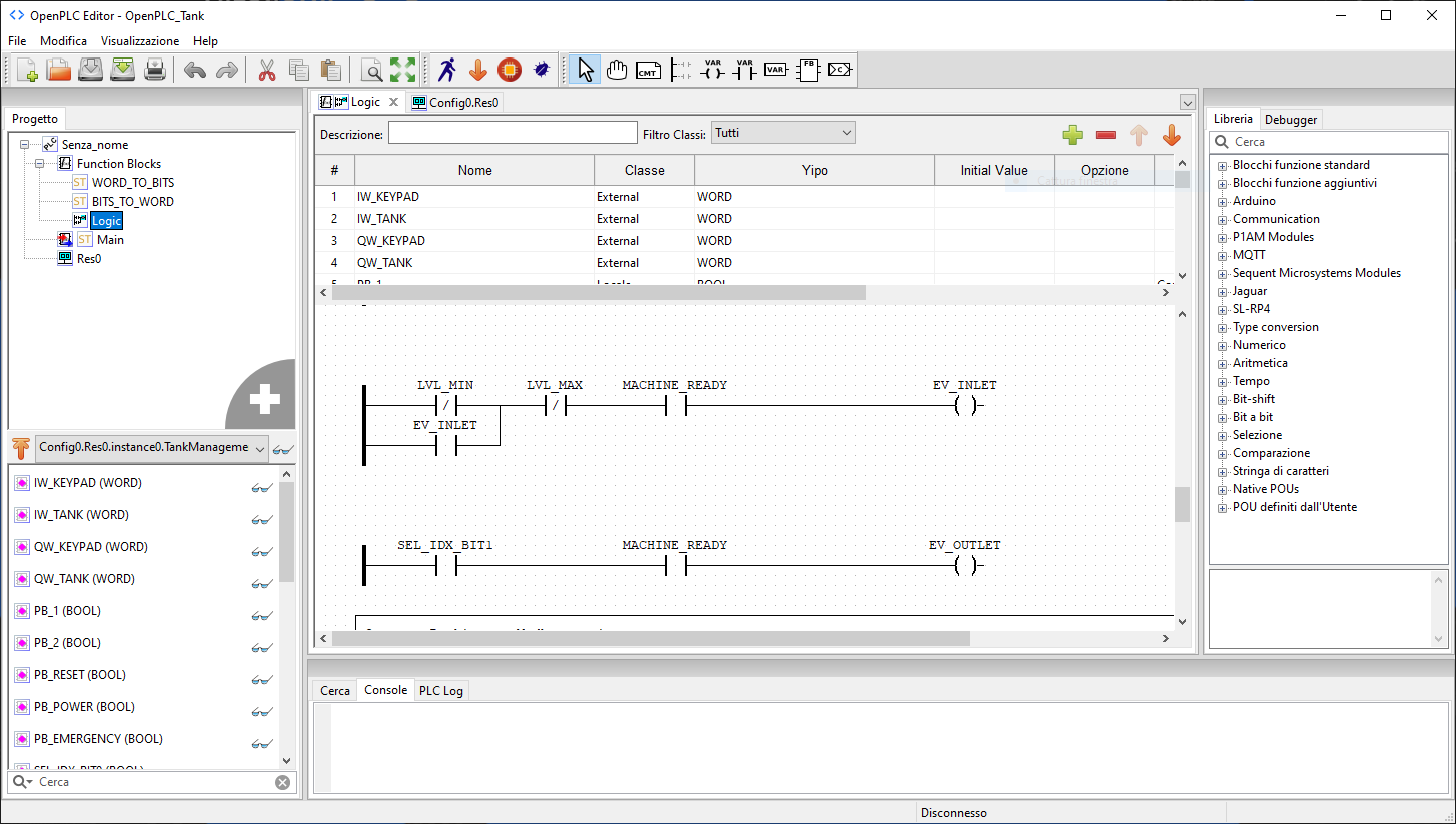
Task: Collapse the Senza_nome project node
Action: (x=24, y=145)
